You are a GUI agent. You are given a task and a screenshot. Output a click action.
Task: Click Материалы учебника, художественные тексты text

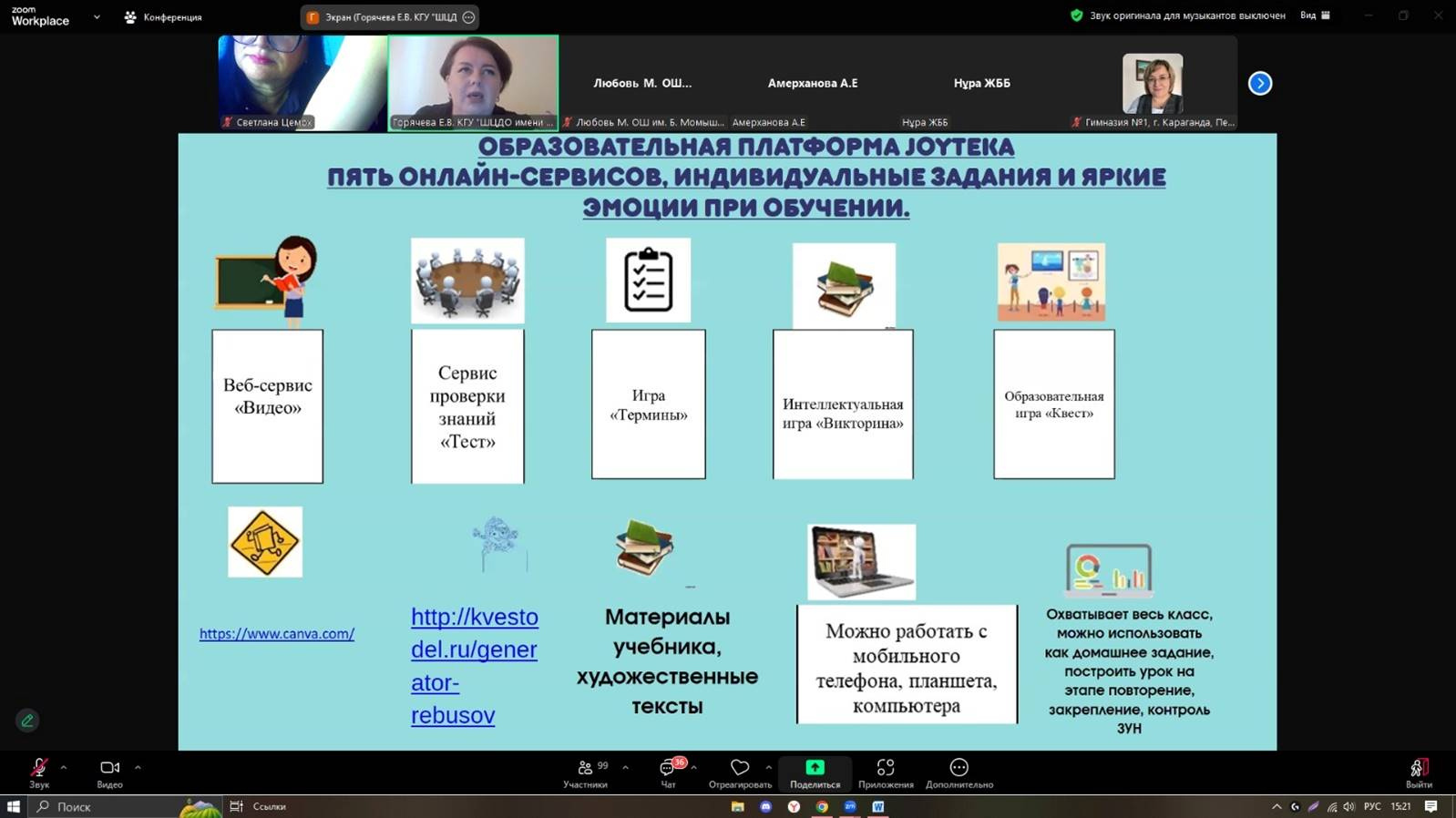[x=667, y=661]
